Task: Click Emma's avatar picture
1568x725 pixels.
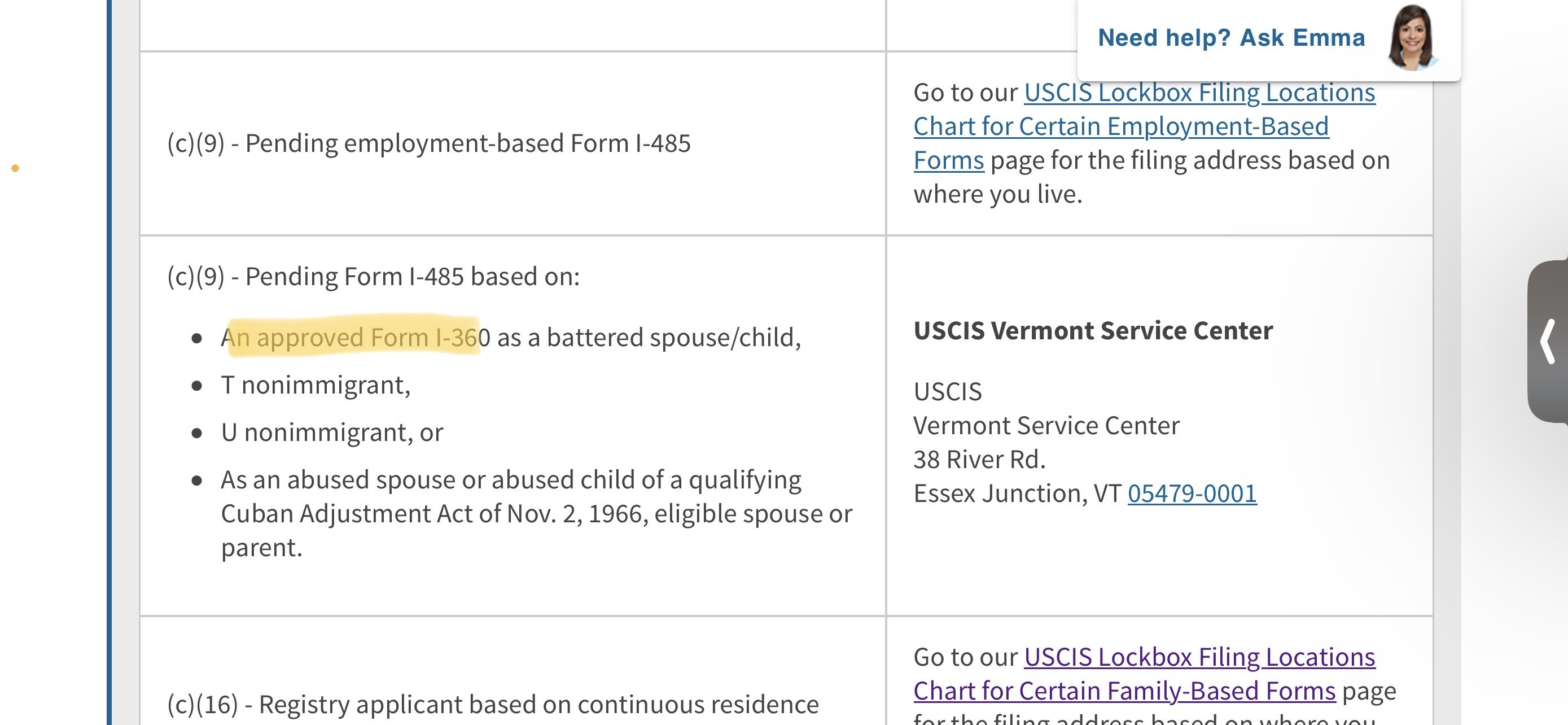Action: click(1412, 37)
